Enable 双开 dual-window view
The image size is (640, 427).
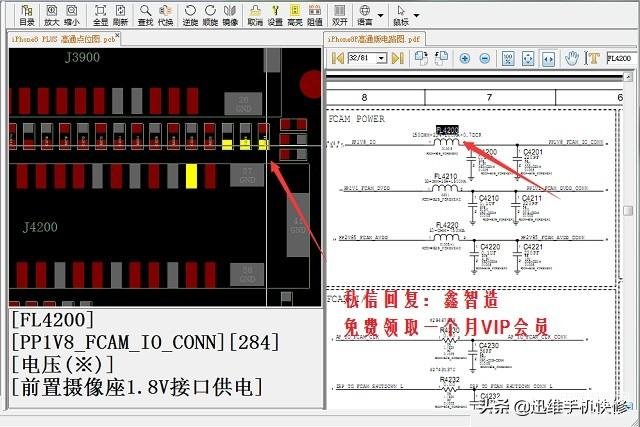click(x=340, y=16)
